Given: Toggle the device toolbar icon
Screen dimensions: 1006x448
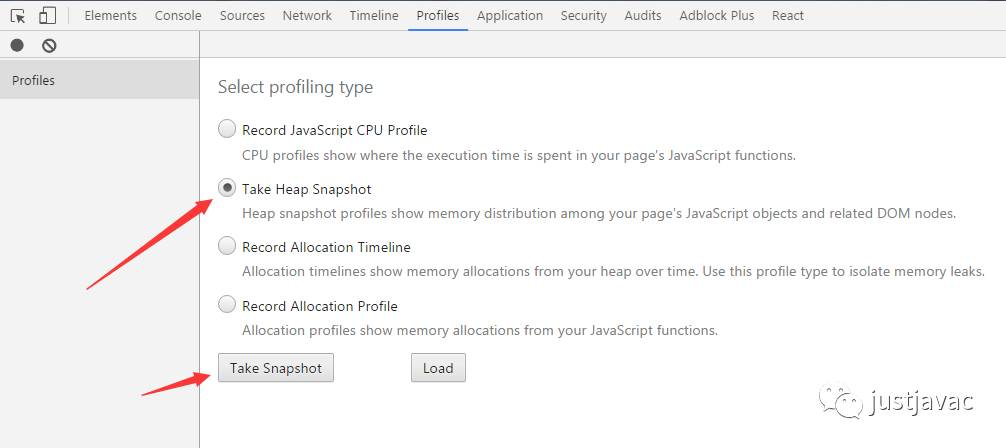Looking at the screenshot, I should [x=47, y=15].
